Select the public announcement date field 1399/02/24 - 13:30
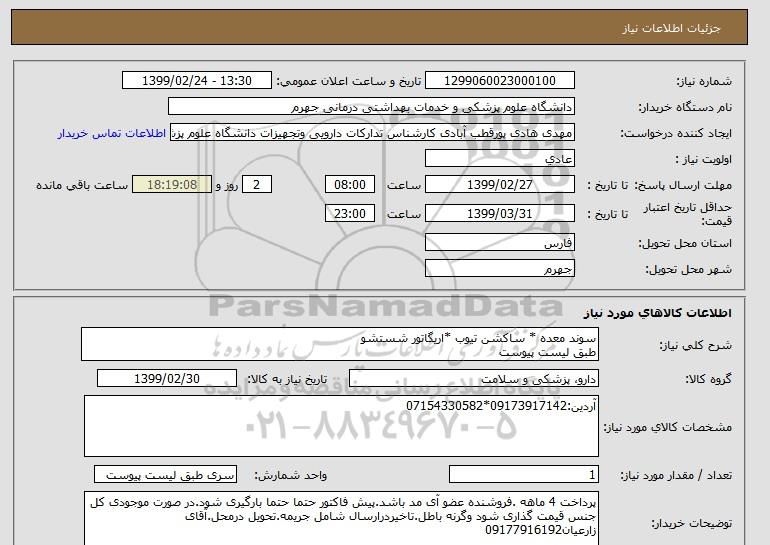Viewport: 770px width, 545px height. click(196, 81)
